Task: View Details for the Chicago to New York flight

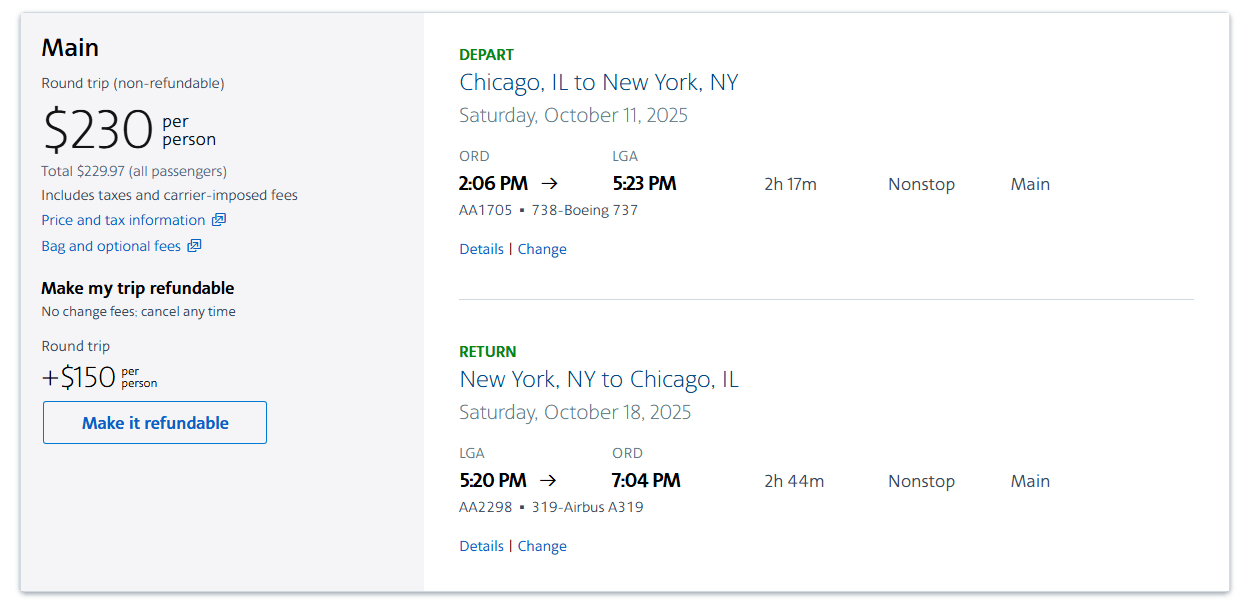Action: pyautogui.click(x=481, y=249)
